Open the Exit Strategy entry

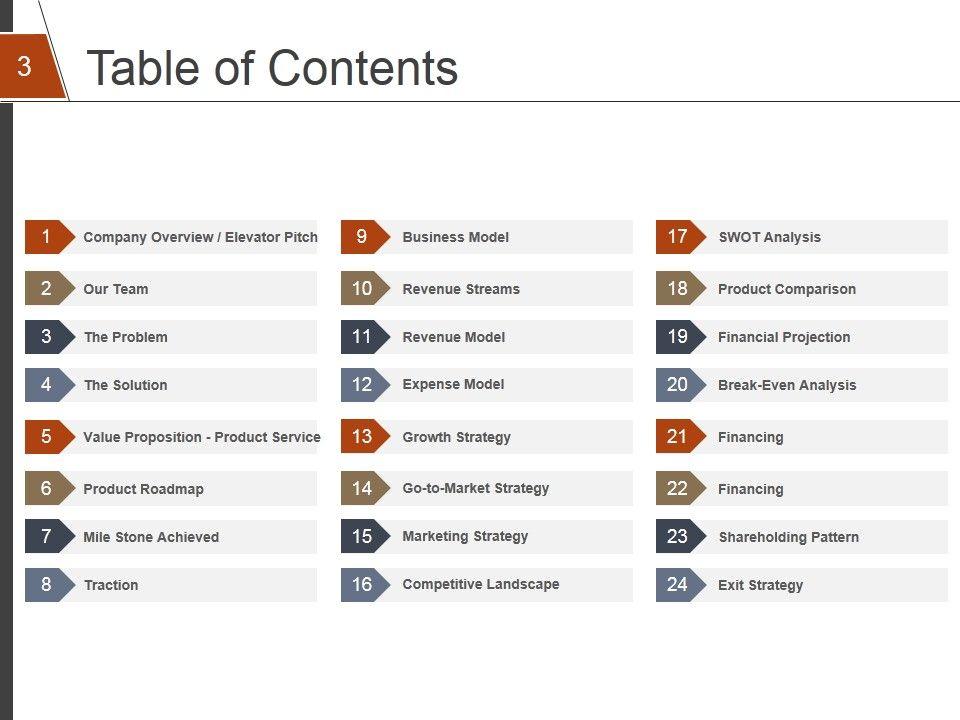(x=760, y=586)
